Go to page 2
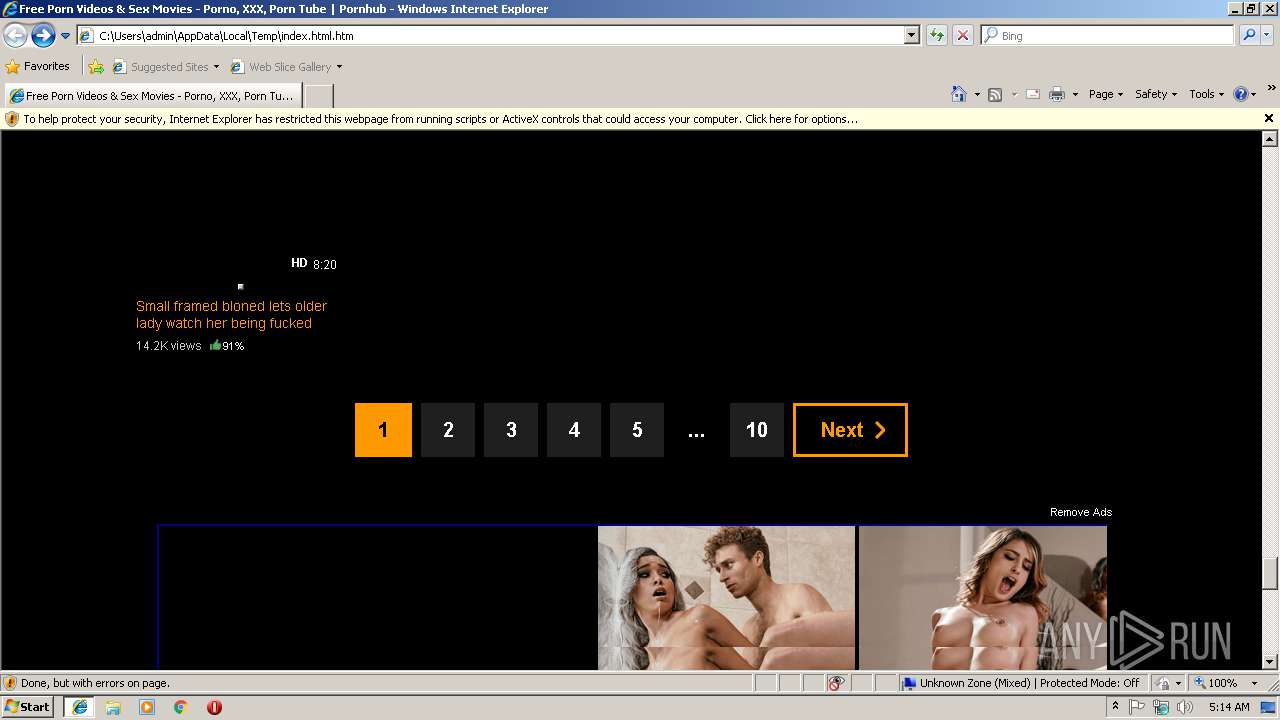The image size is (1280, 720). [x=448, y=430]
